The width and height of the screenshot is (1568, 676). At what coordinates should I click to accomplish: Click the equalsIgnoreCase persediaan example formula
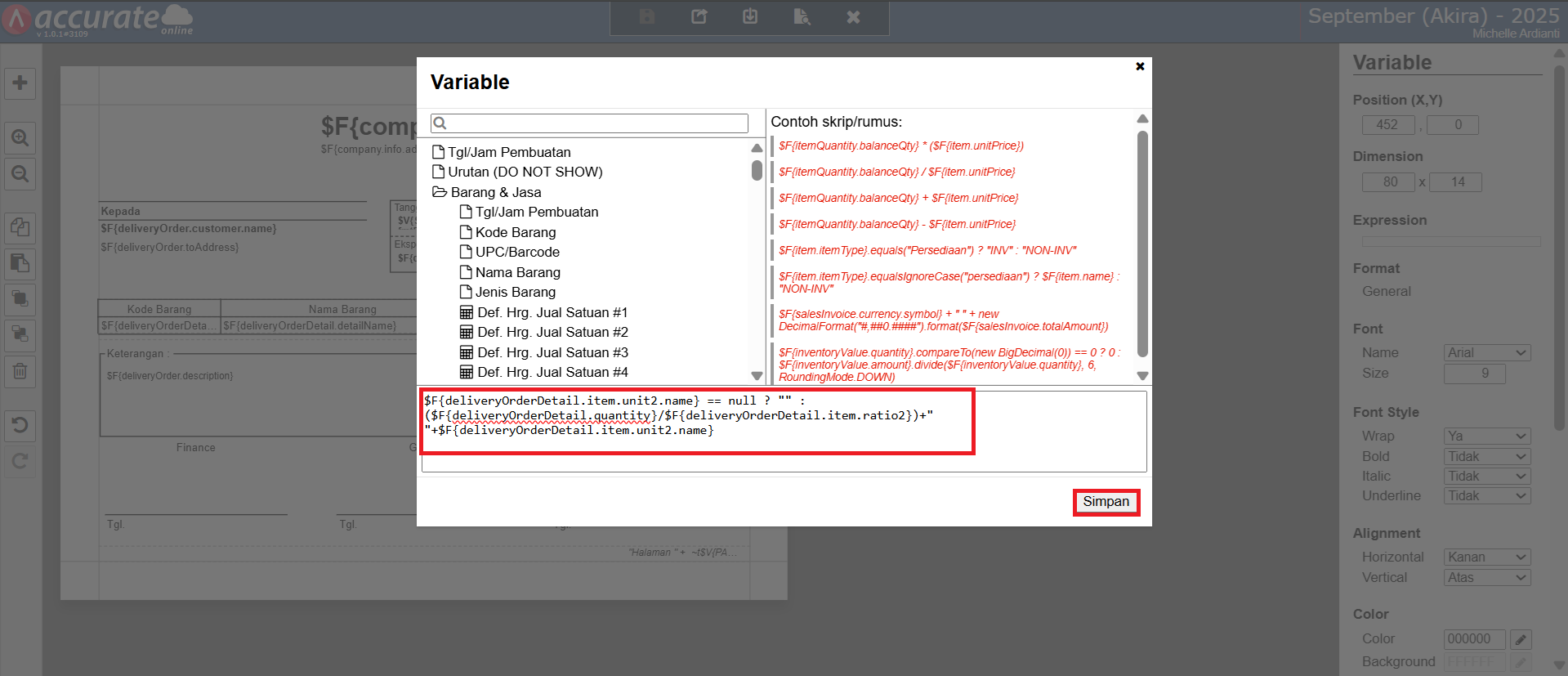[948, 282]
